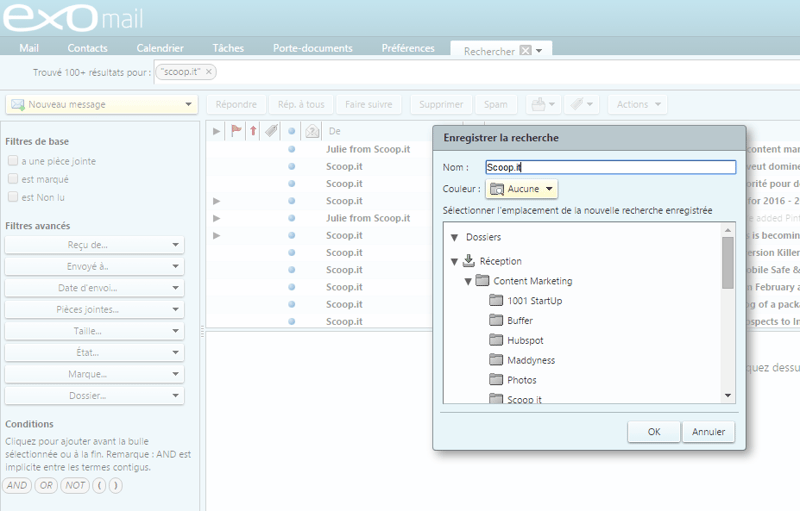Open the Nouveau message dropdown arrow
Screen dimensions: 800x511
(188, 104)
